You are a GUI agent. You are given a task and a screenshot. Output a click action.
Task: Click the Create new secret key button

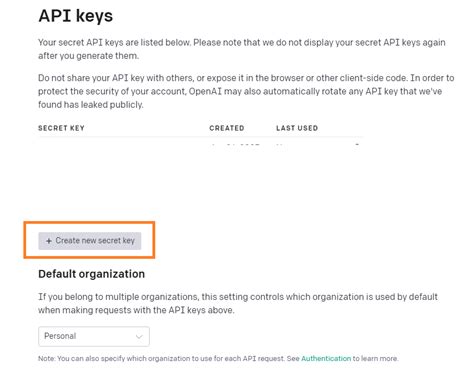tap(90, 241)
